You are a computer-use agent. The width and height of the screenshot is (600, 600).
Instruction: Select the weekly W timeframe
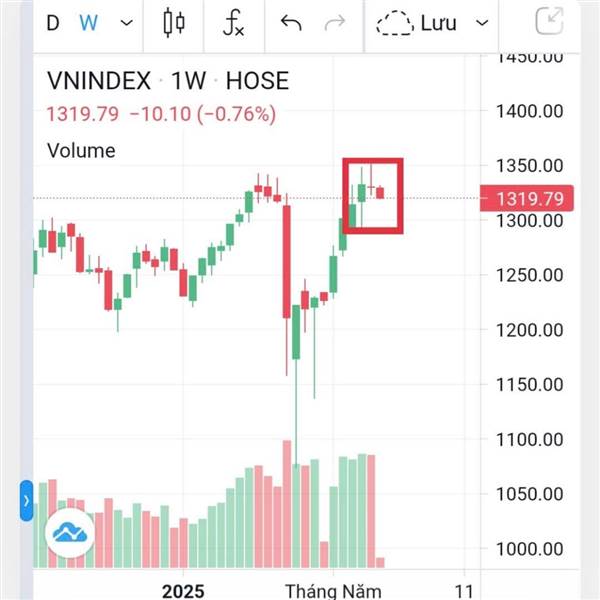click(88, 23)
